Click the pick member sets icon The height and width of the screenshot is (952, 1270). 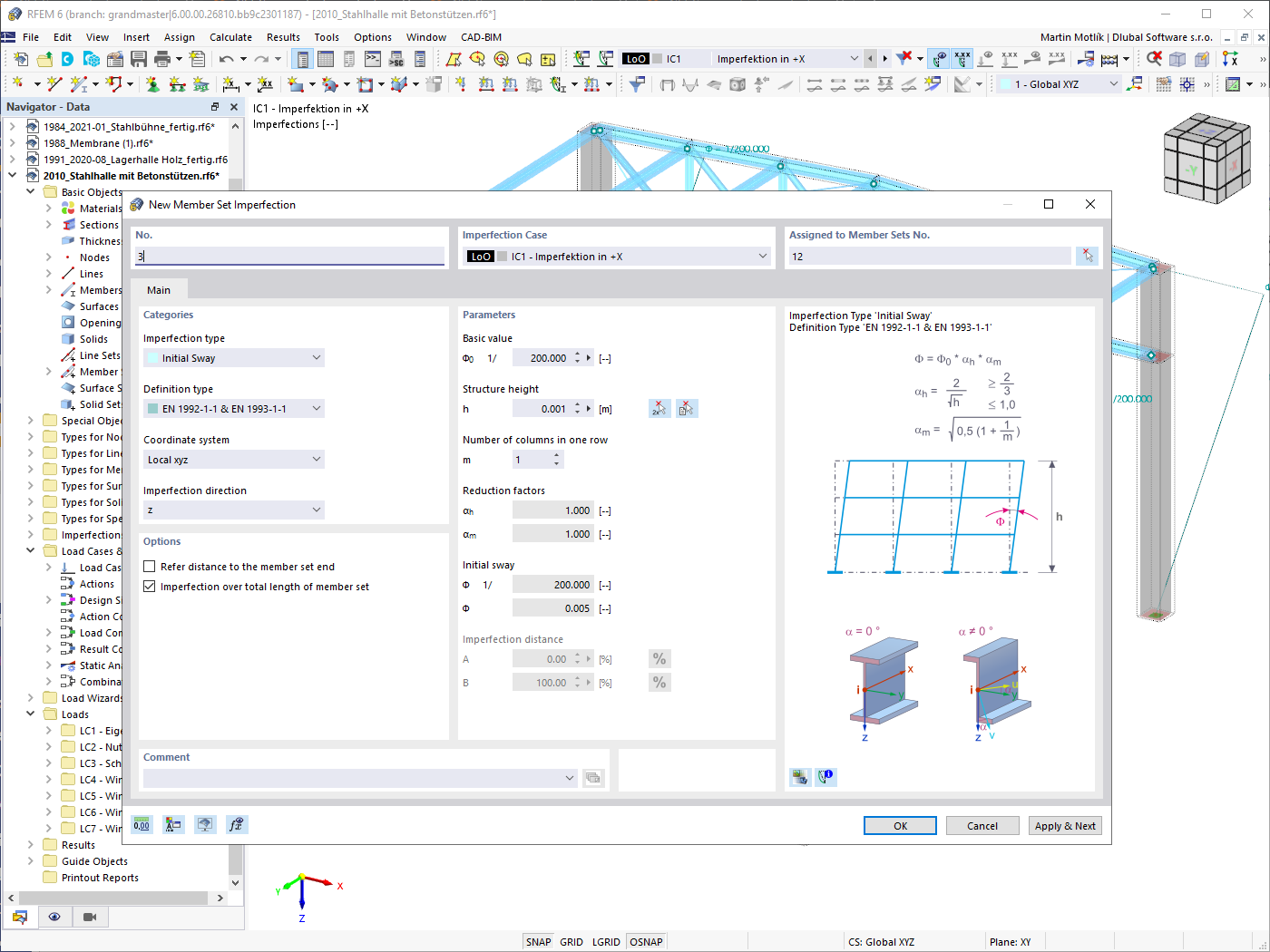click(1087, 257)
